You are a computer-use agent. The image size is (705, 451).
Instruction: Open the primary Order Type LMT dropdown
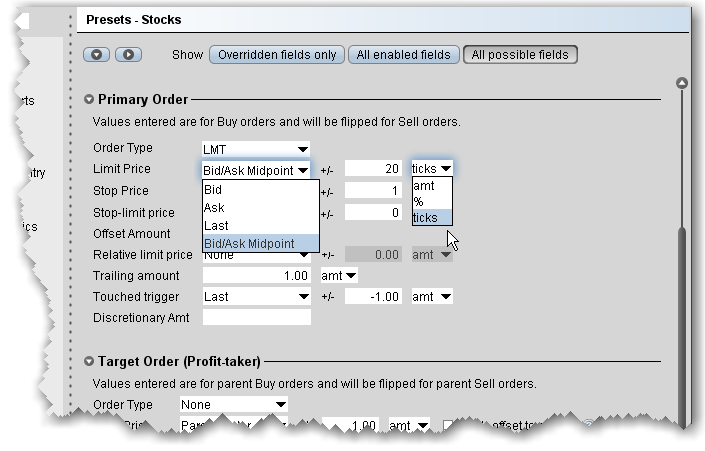pos(256,148)
